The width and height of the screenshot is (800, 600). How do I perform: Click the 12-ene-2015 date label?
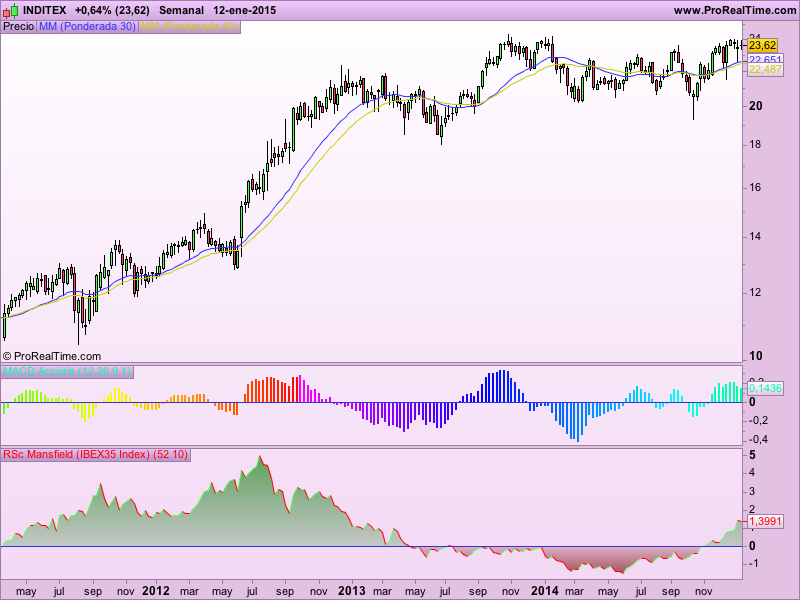click(x=244, y=10)
